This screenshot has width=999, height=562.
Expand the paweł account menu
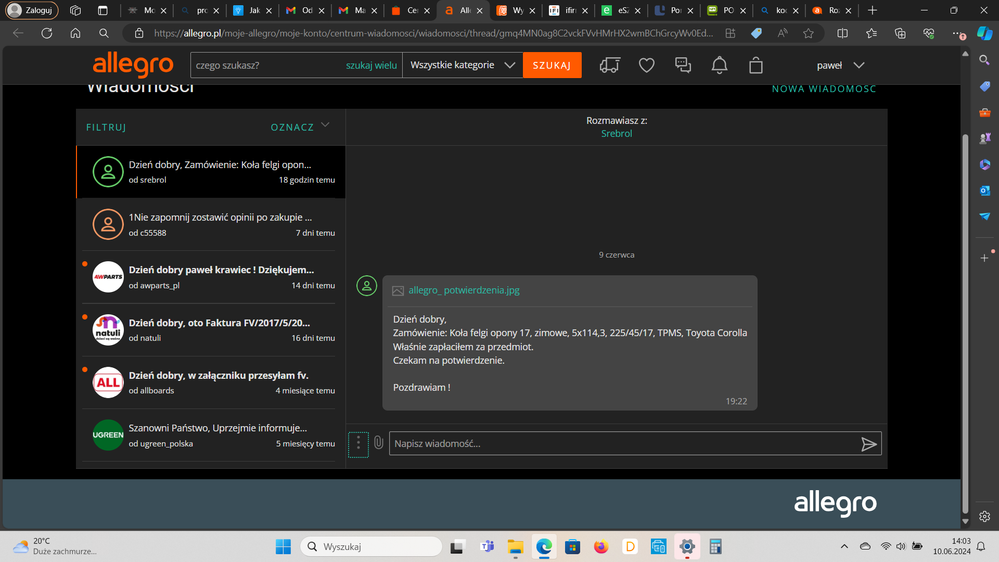tap(840, 65)
